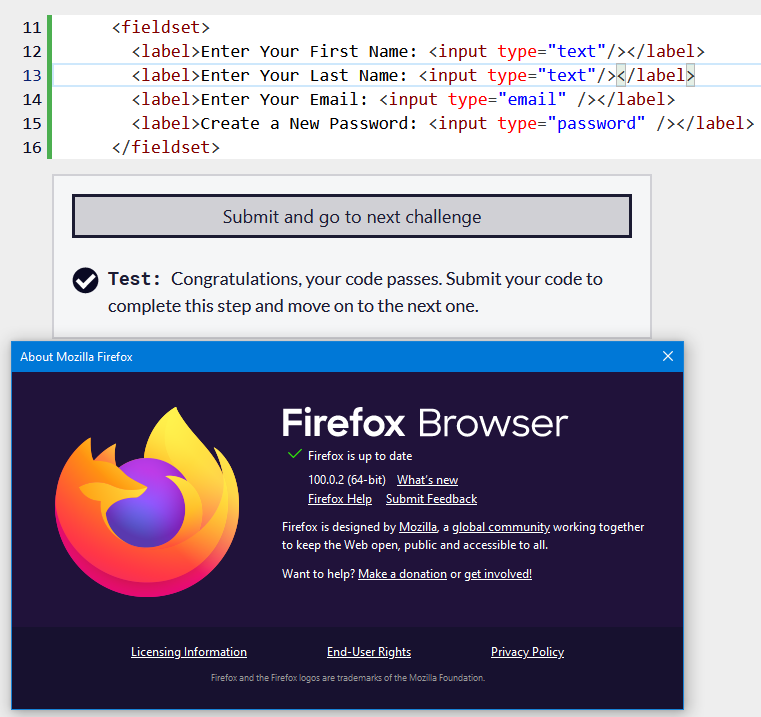Image resolution: width=761 pixels, height=717 pixels.
Task: Open Licensing Information link
Action: tap(189, 652)
